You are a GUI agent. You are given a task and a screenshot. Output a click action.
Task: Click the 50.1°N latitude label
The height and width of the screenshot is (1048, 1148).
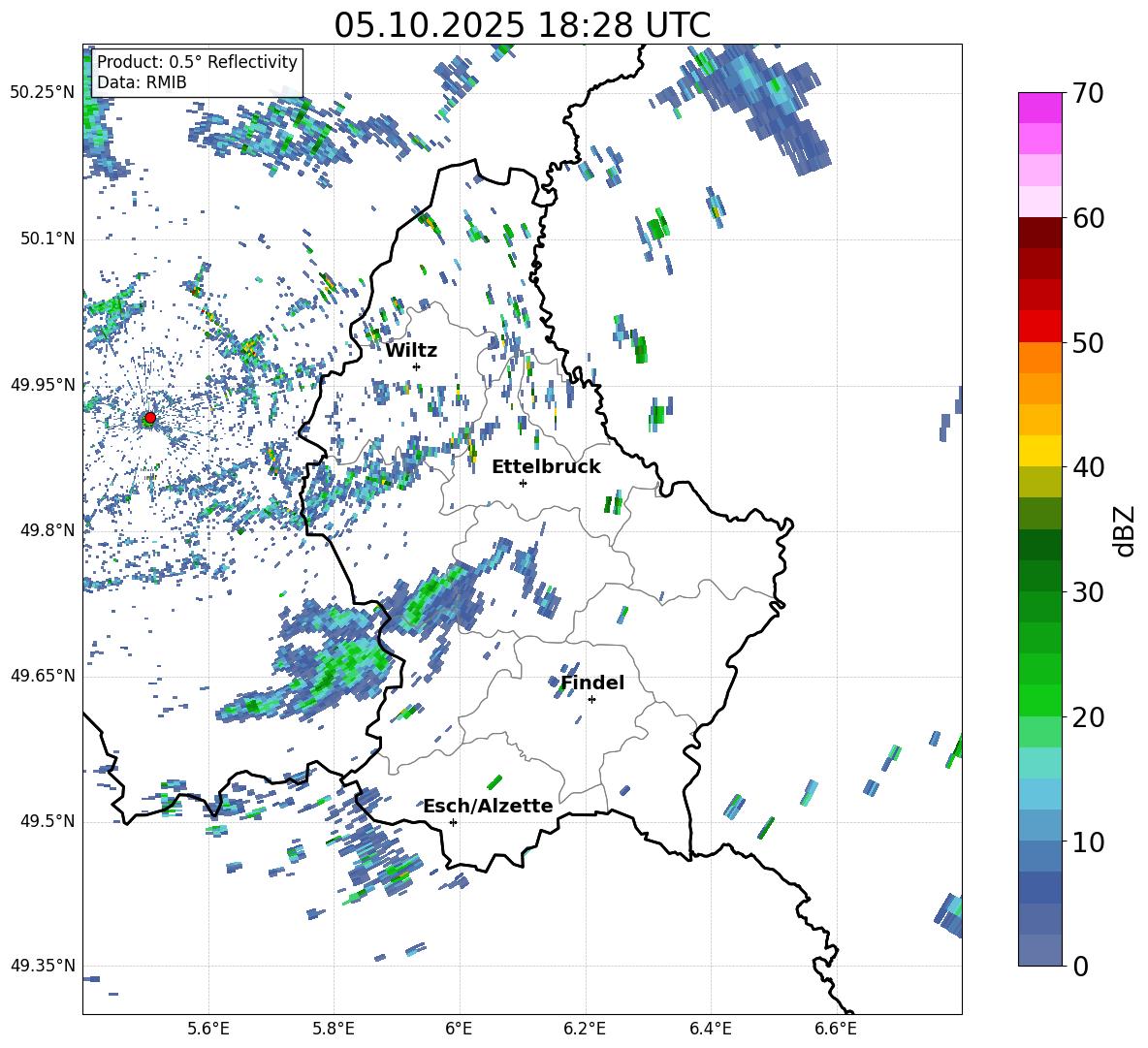click(47, 239)
